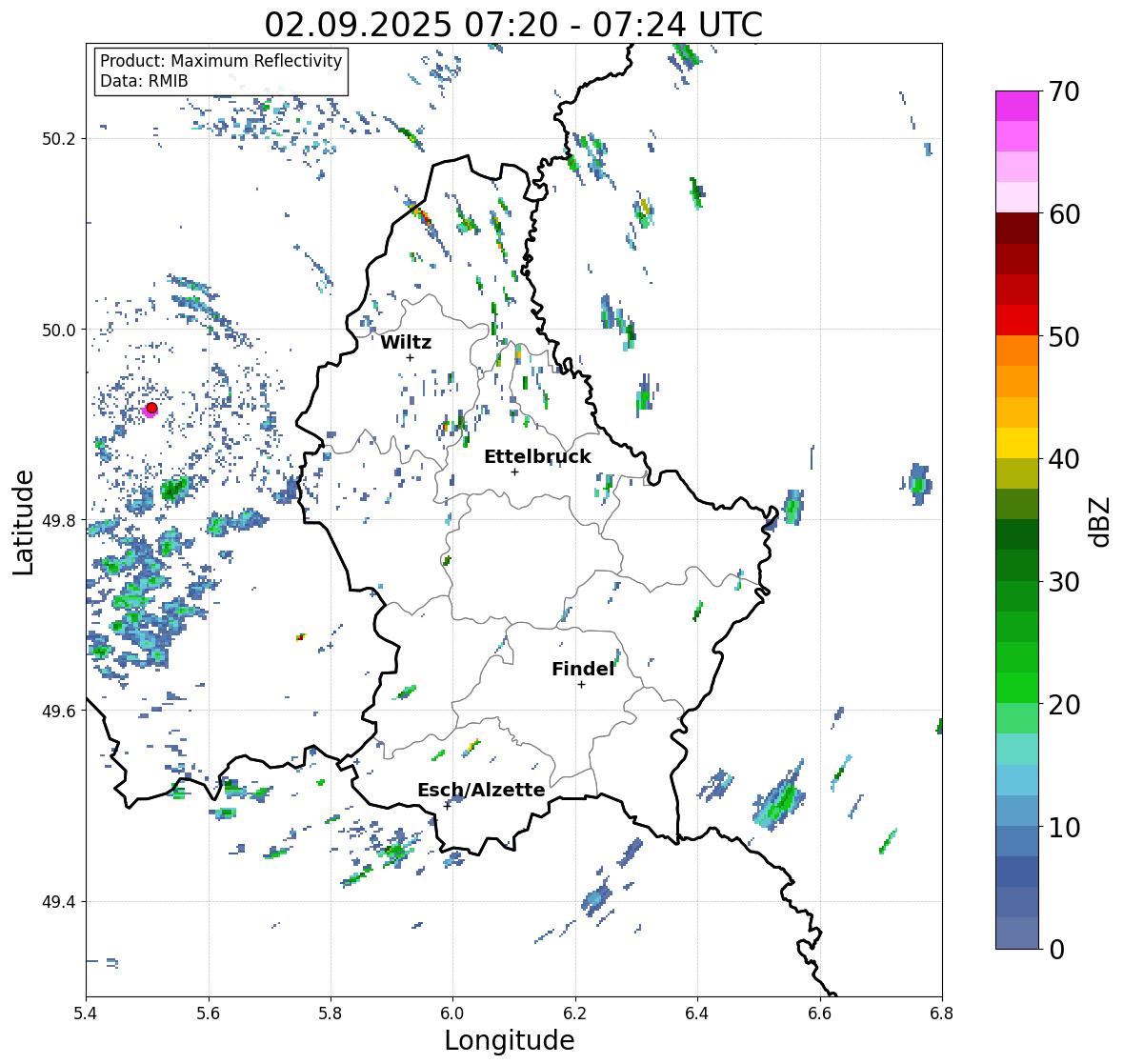The height and width of the screenshot is (1064, 1123).
Task: Click the Wiltz station label
Action: click(x=406, y=342)
